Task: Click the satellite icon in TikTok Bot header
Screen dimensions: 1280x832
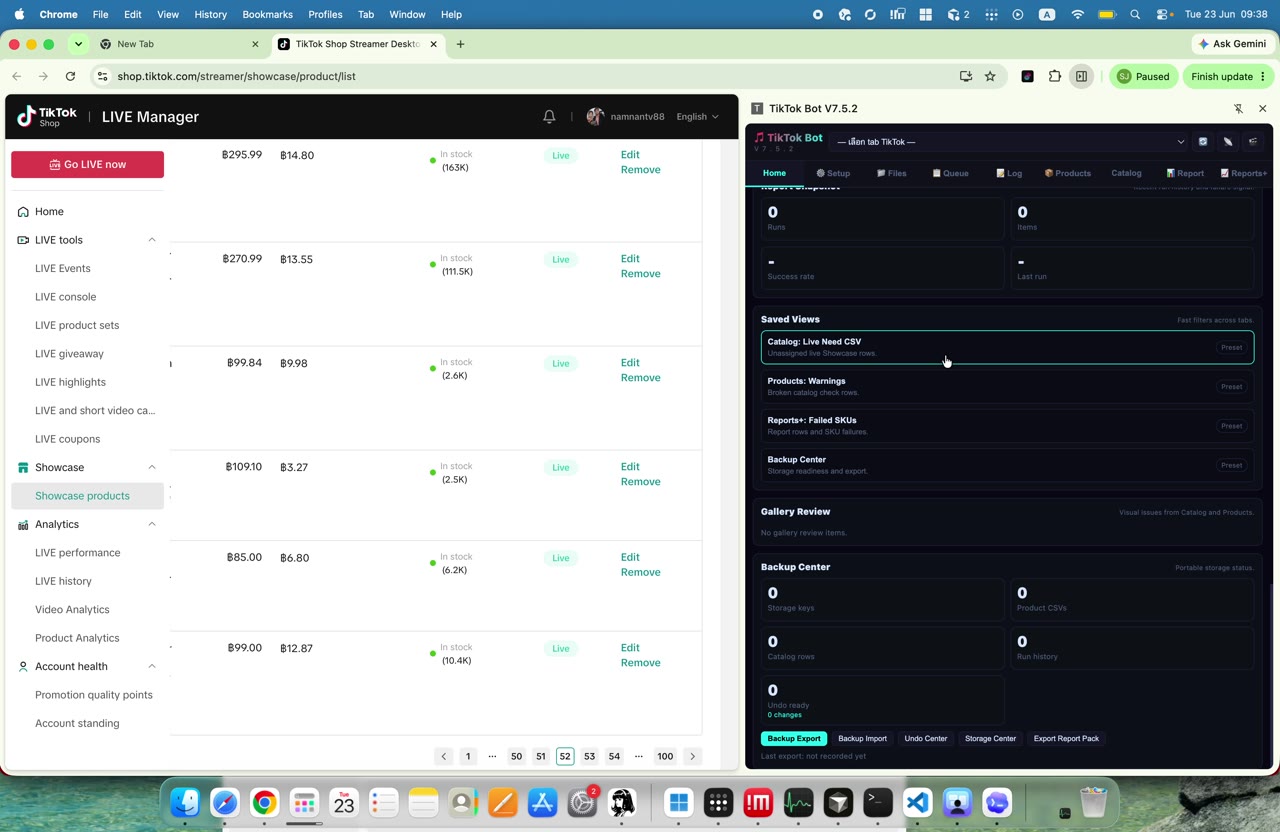Action: (x=1228, y=142)
